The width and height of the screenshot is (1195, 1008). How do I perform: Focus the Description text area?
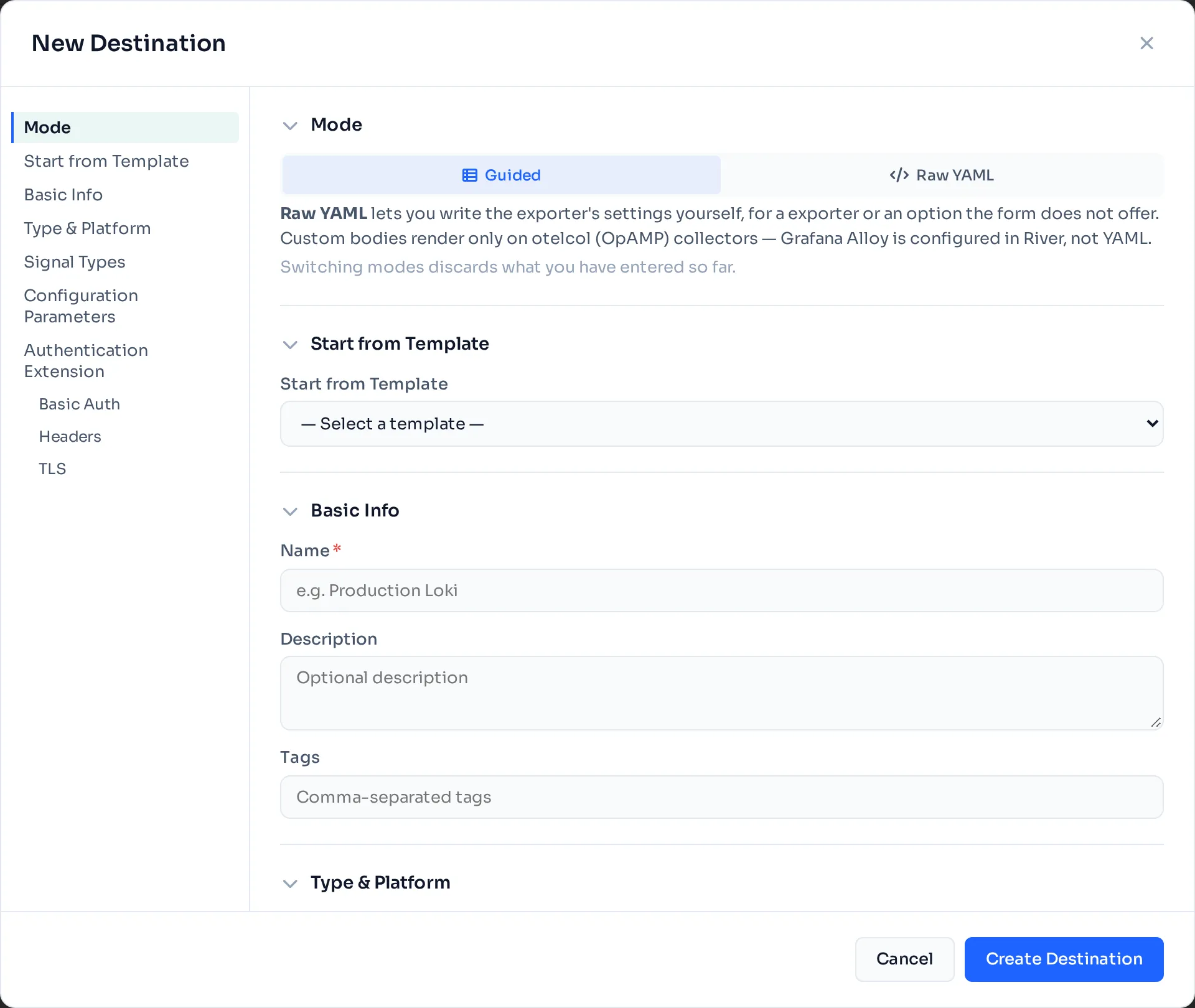point(722,693)
